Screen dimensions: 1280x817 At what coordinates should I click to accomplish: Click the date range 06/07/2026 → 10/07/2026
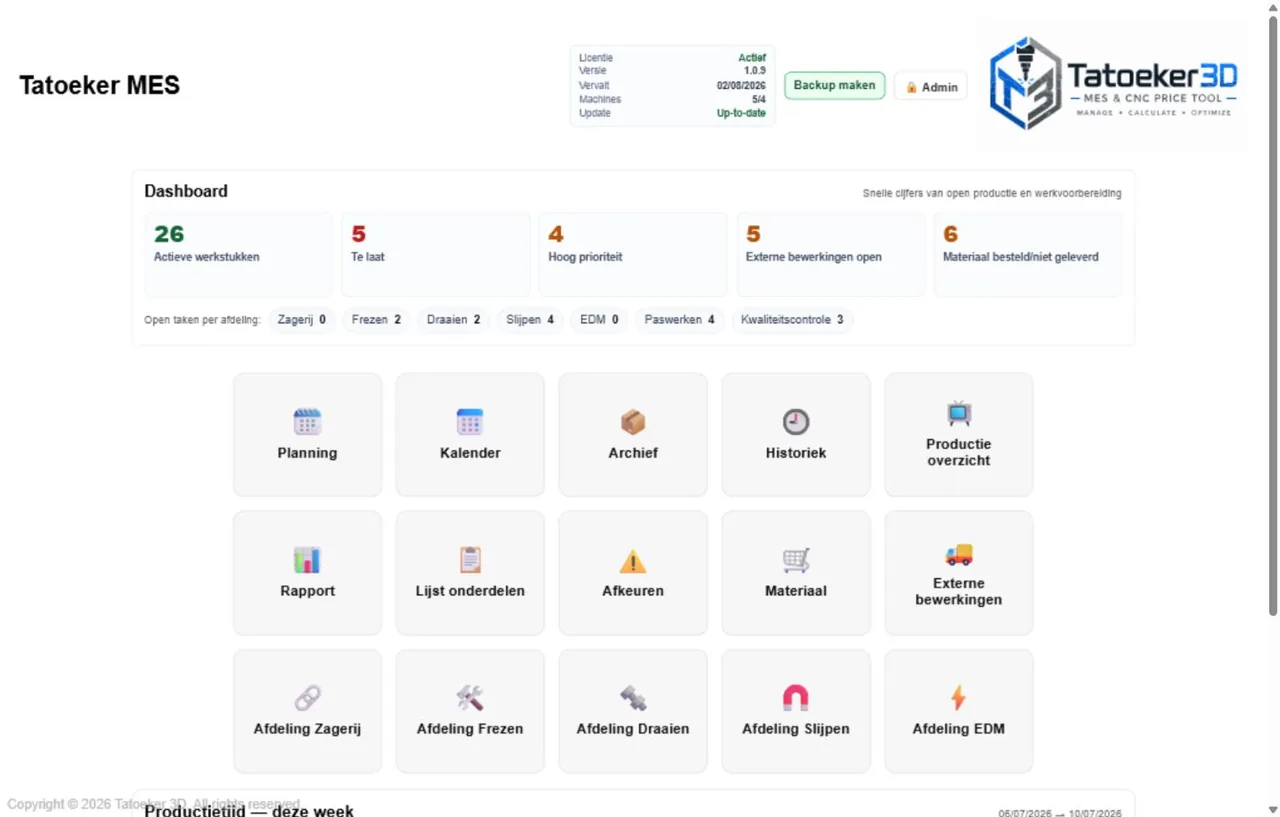[1060, 813]
